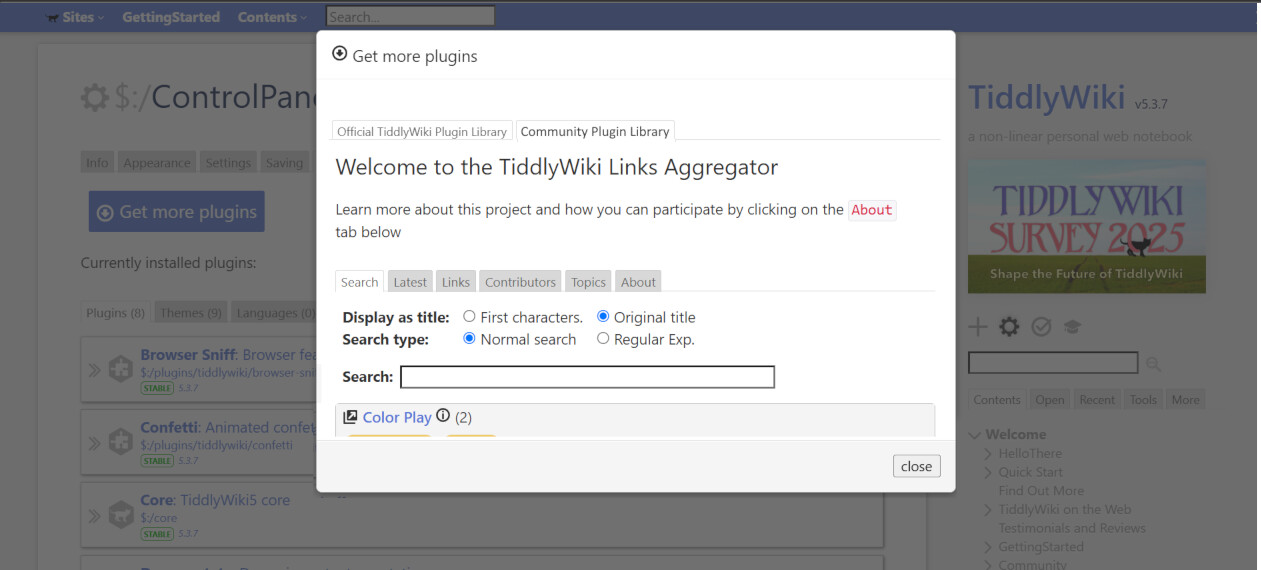The width and height of the screenshot is (1261, 570).
Task: Expand the GettingStarted tree chevron in sidebar
Action: [988, 547]
